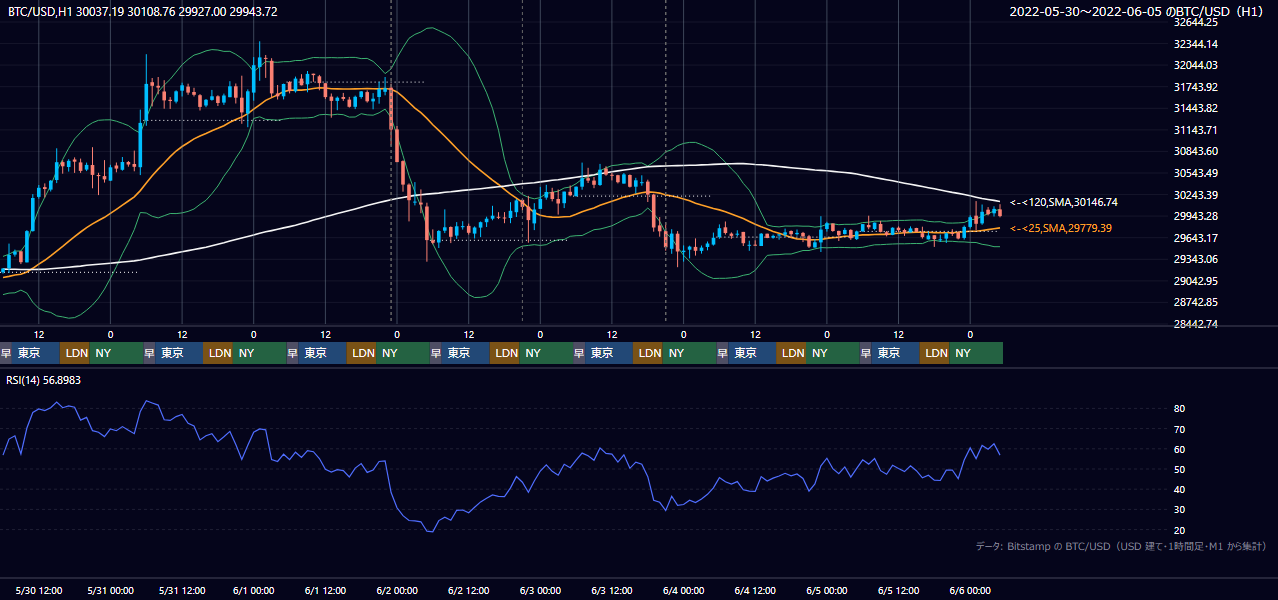
Task: Select price axis label 29343.06
Action: (x=1195, y=259)
